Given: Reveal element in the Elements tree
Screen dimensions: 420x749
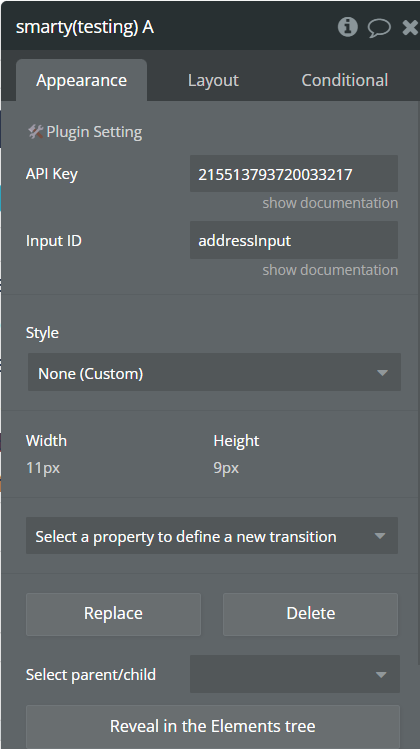Looking at the screenshot, I should 213,726.
